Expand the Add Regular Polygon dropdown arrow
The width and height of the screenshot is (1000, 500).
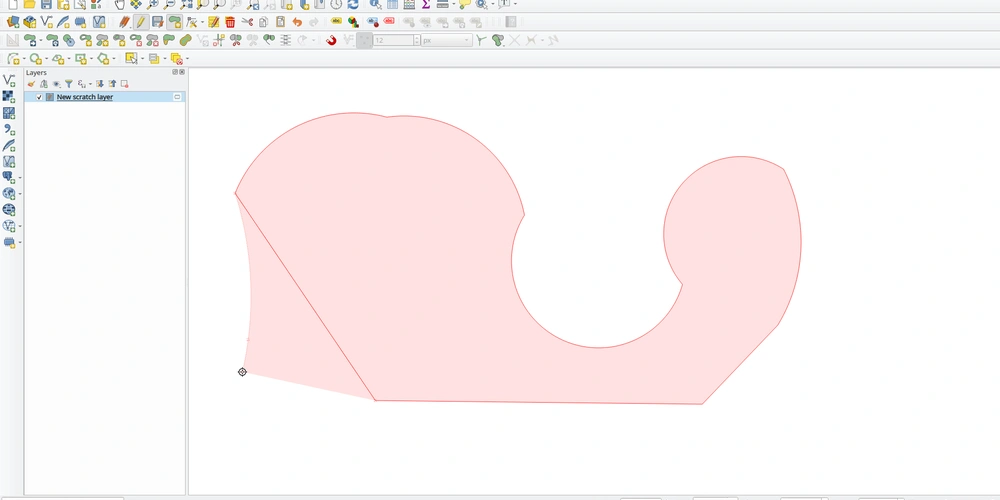(114, 59)
